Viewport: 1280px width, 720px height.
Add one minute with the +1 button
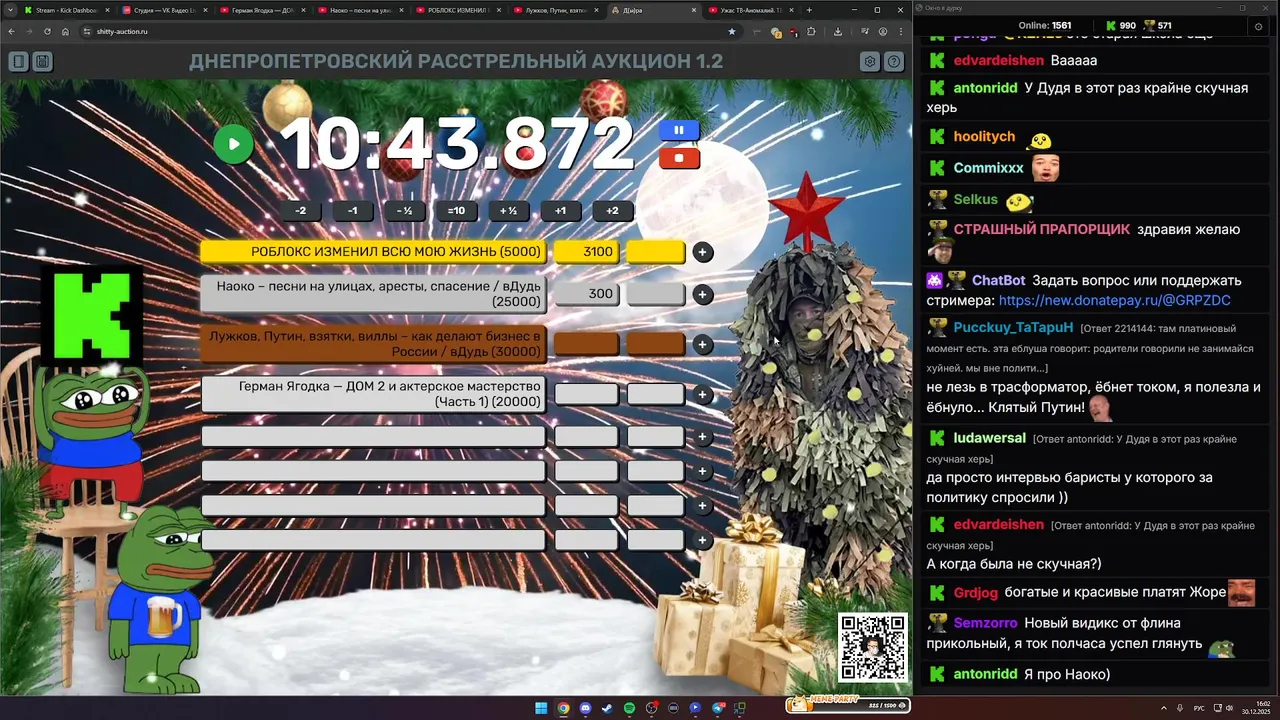point(560,211)
